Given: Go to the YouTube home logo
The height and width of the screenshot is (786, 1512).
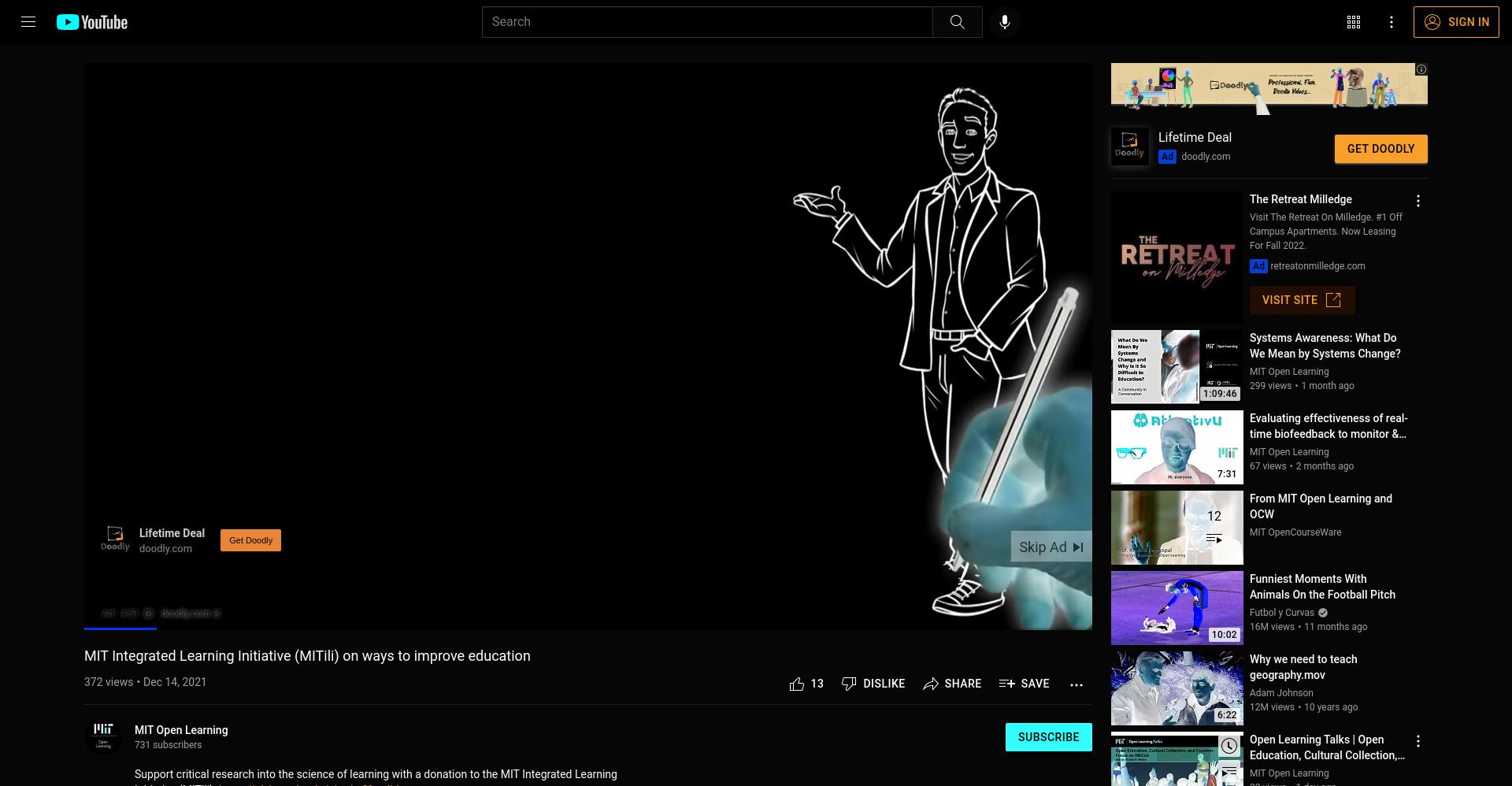Looking at the screenshot, I should pos(92,22).
